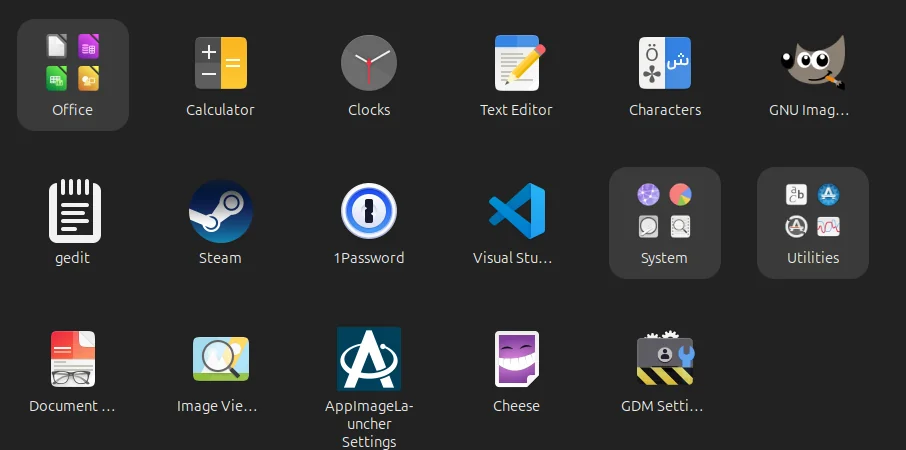
Task: Open the Document Viewer app
Action: (x=73, y=360)
